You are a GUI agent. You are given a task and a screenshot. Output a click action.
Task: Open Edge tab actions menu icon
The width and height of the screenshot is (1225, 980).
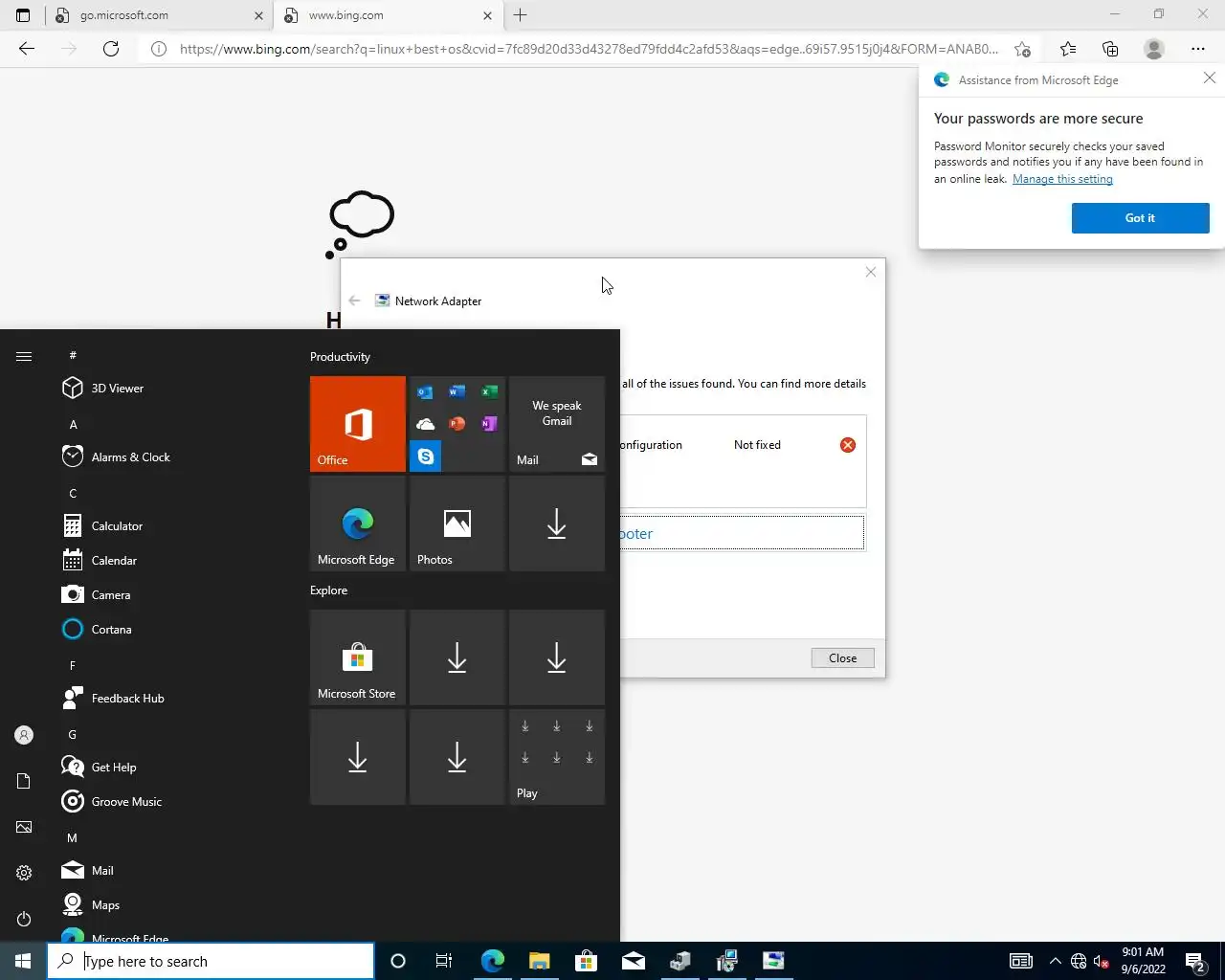click(23, 15)
